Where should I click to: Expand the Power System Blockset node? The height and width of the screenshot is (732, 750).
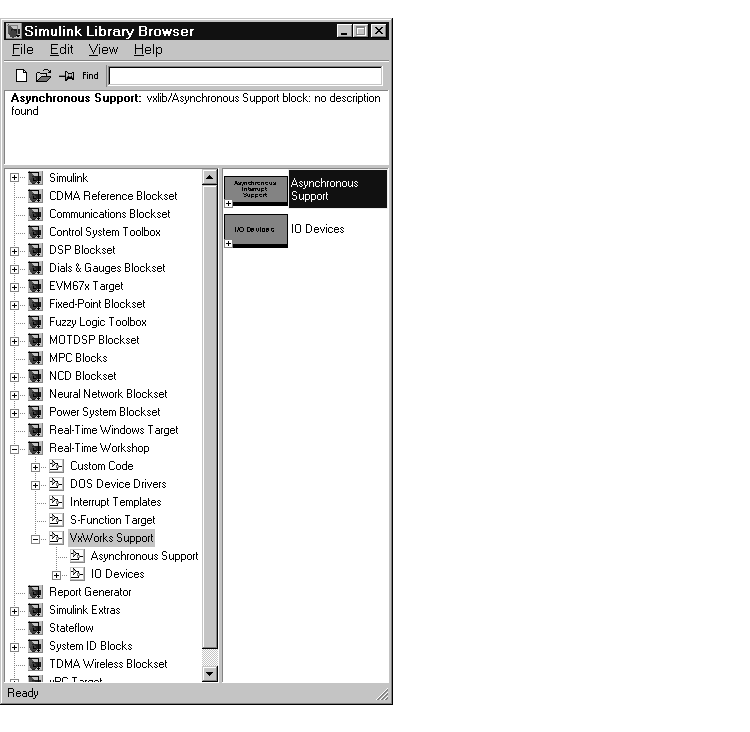click(14, 413)
